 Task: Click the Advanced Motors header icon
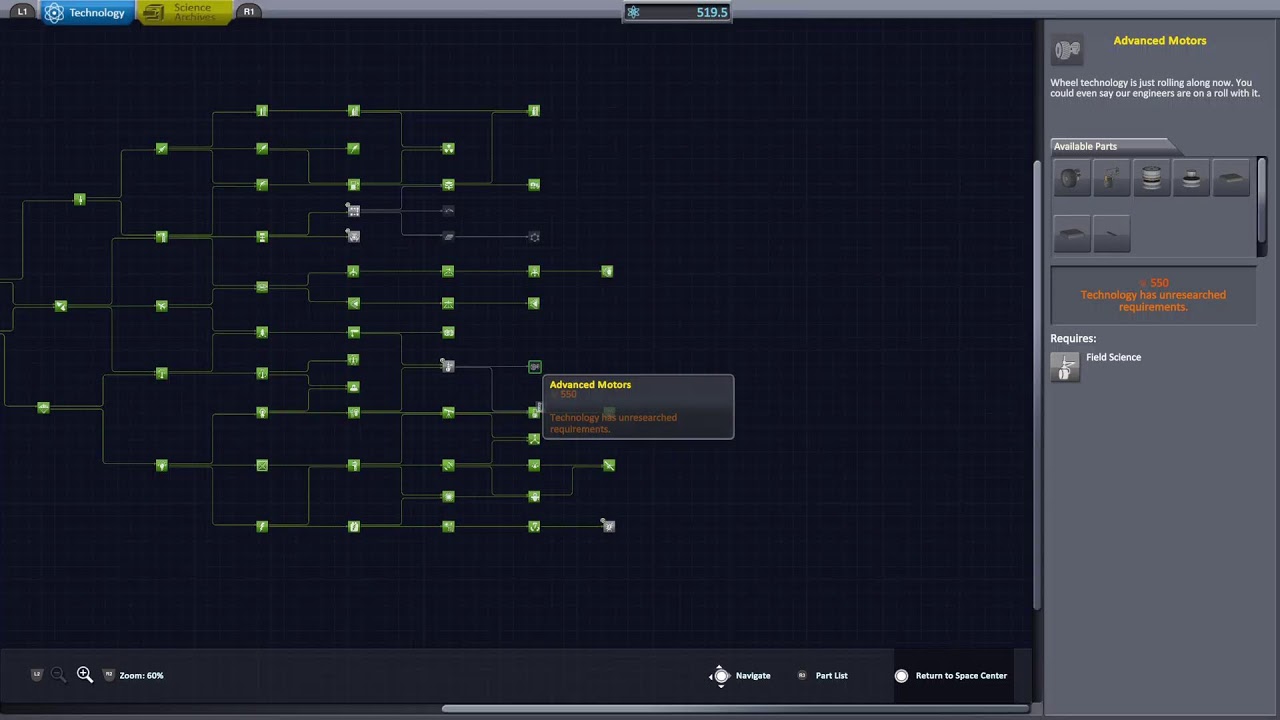(x=1067, y=50)
